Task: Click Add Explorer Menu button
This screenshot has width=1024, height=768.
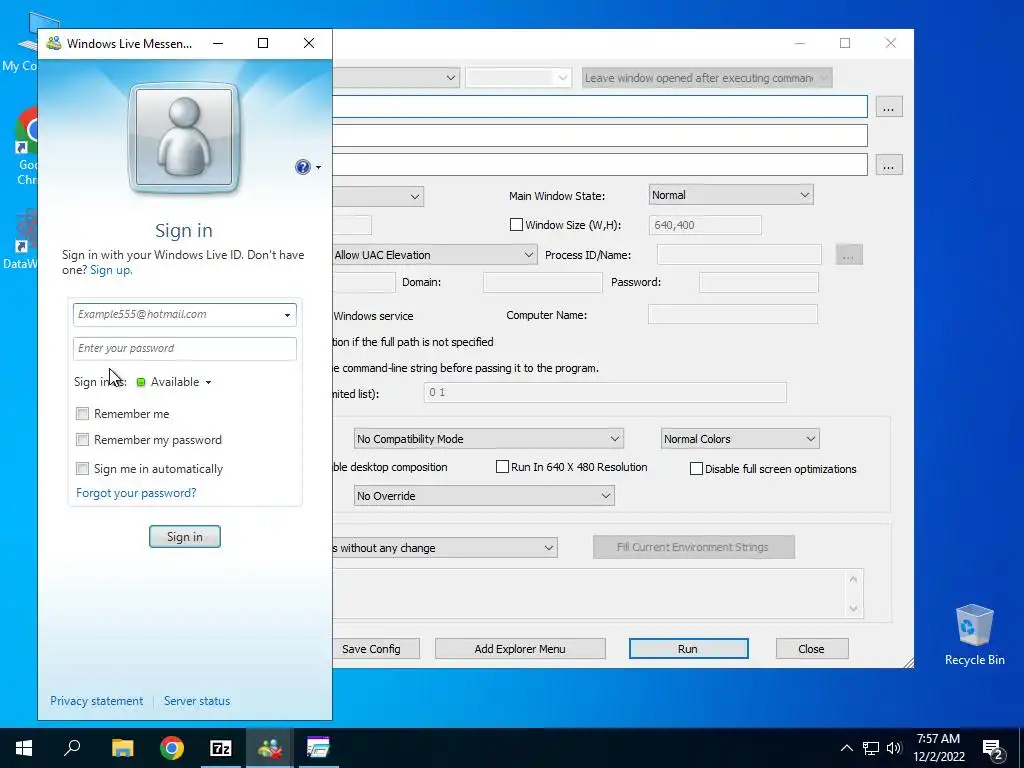Action: tap(520, 648)
